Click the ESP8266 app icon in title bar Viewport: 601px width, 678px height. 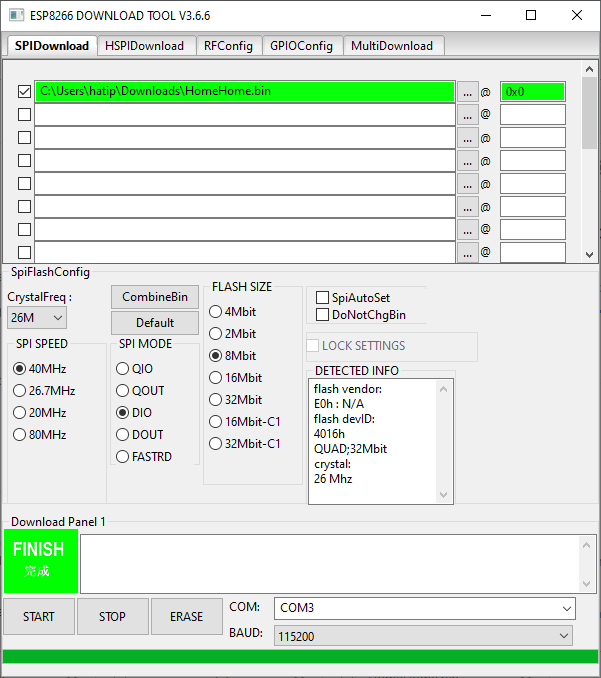[16, 16]
